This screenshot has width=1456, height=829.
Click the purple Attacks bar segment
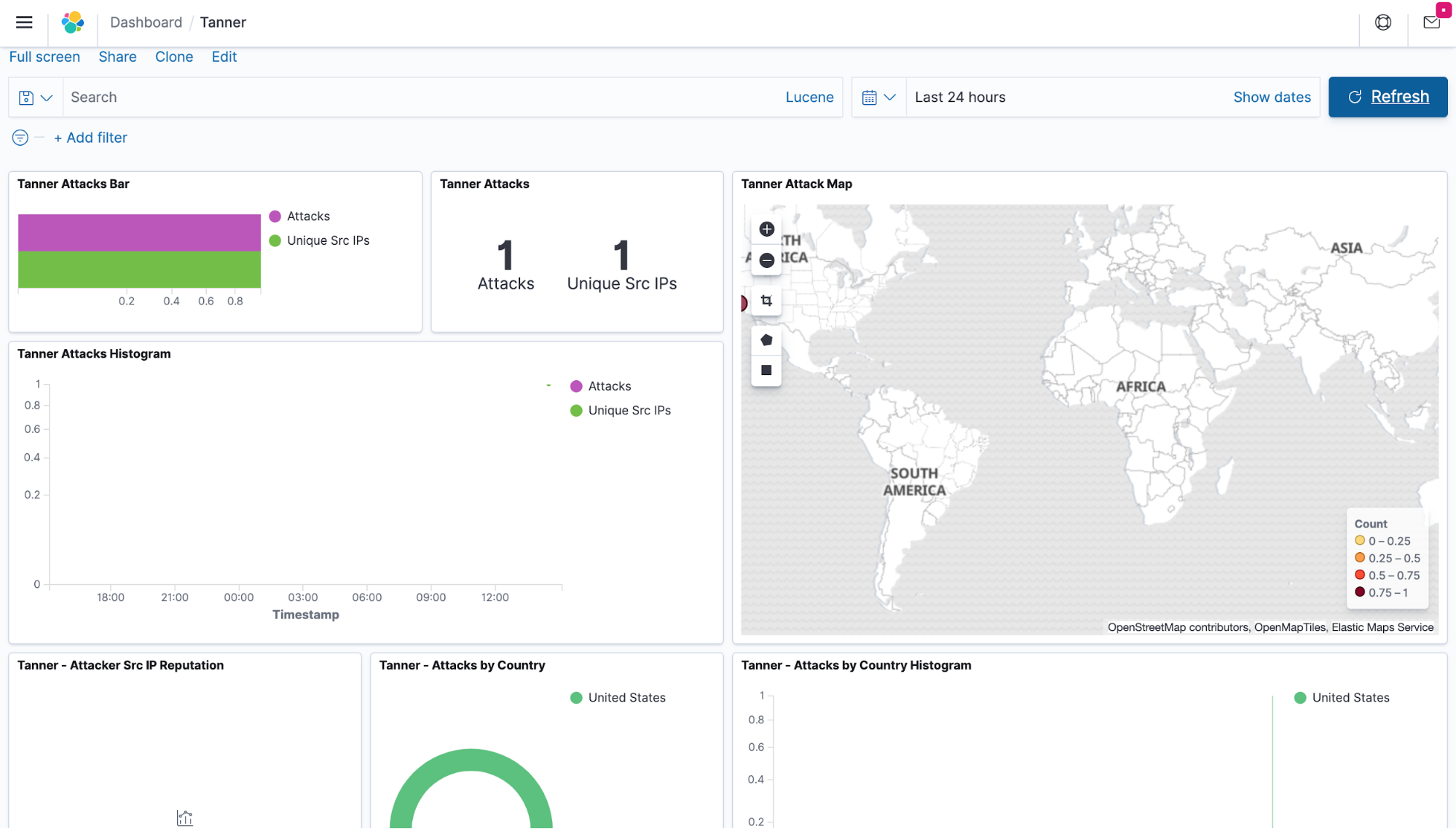(x=139, y=232)
